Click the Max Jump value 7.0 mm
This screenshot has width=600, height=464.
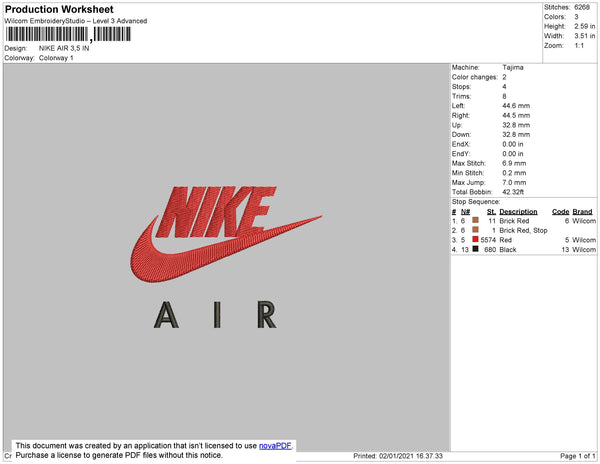(x=514, y=182)
